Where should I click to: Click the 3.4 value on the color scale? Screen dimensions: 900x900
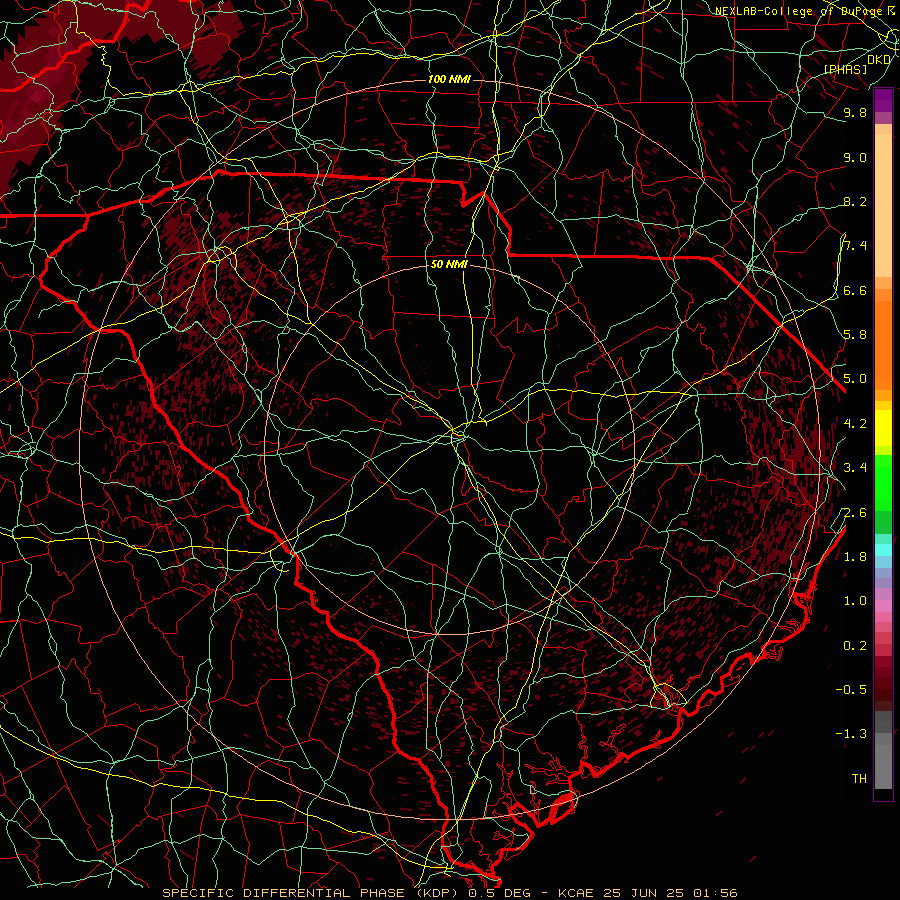pos(855,468)
